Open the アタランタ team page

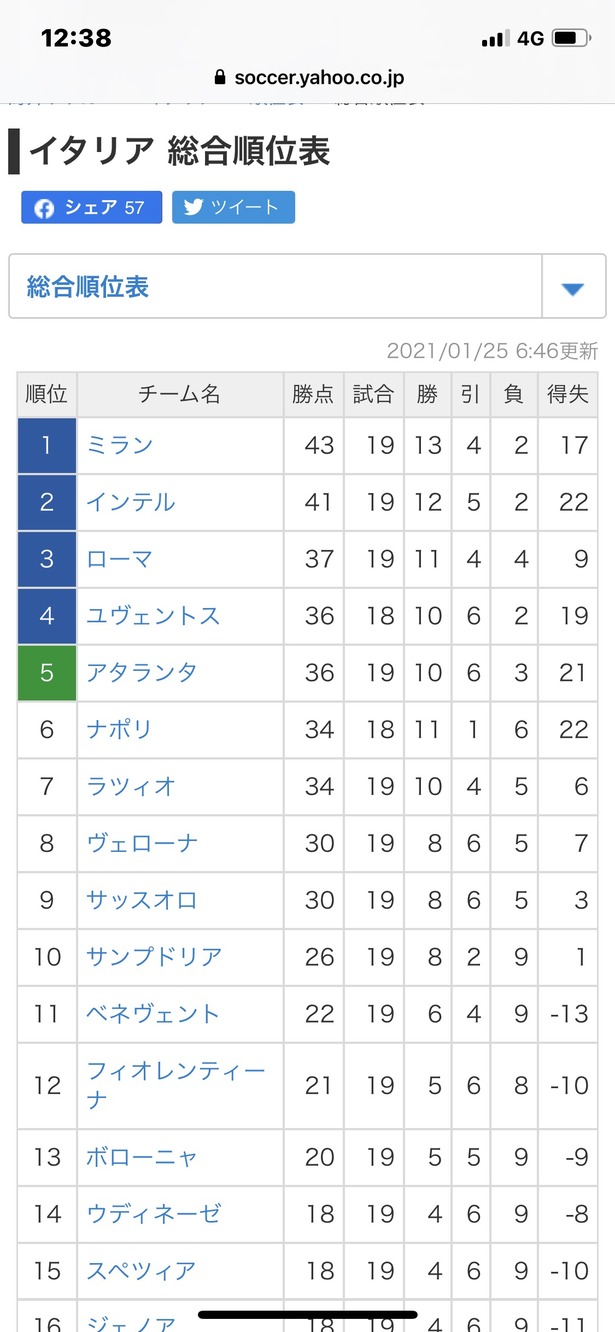coord(142,673)
